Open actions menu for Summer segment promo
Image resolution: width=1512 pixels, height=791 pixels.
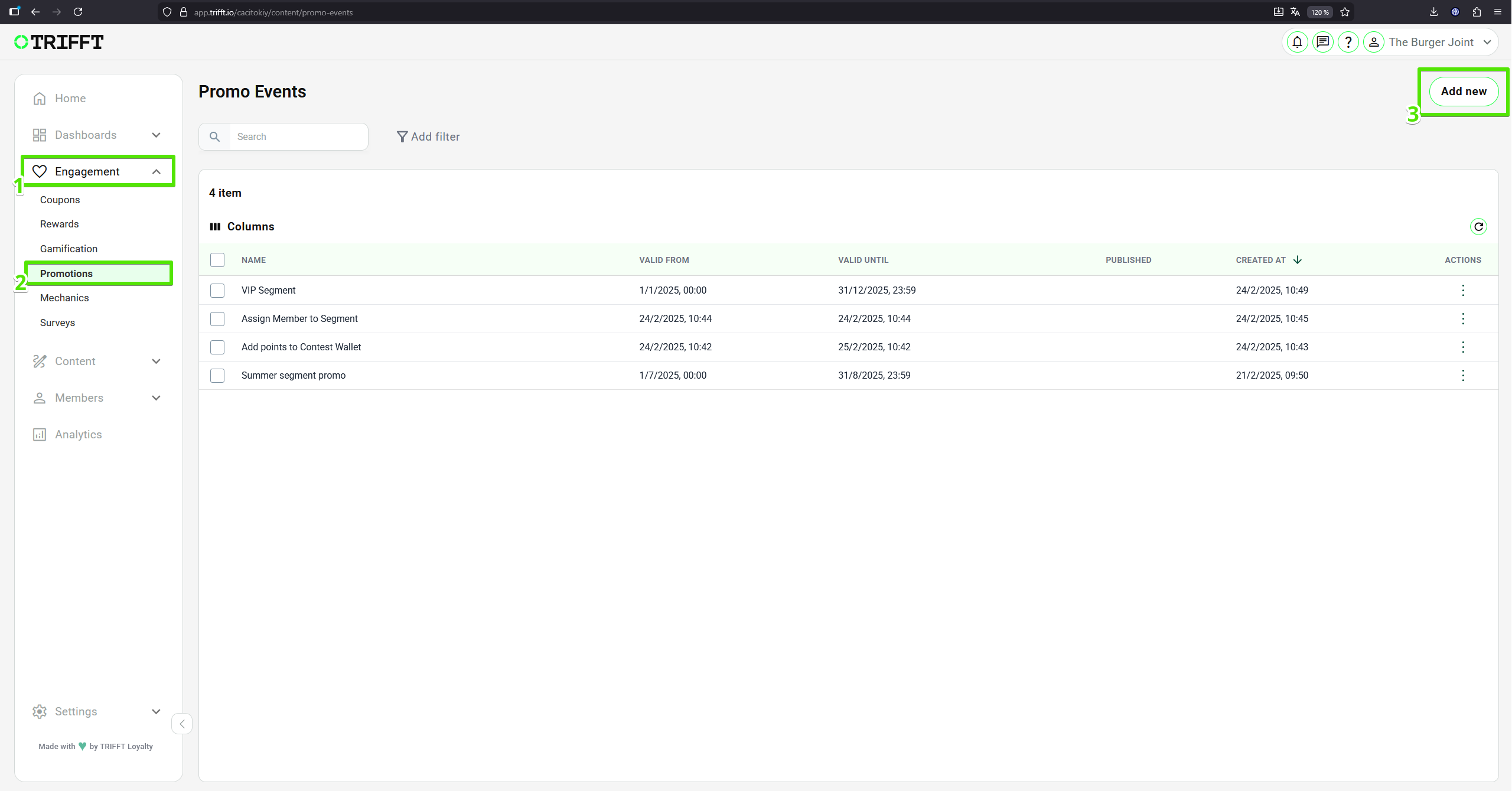(1462, 375)
